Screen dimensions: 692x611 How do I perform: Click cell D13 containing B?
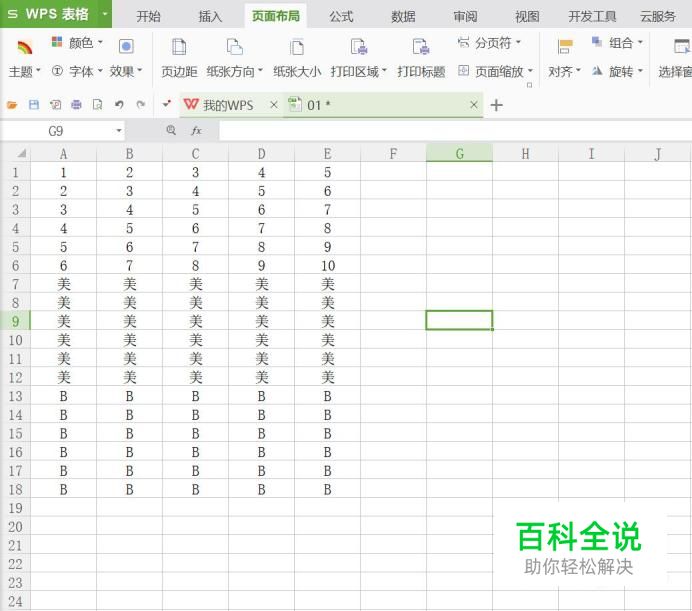(261, 396)
